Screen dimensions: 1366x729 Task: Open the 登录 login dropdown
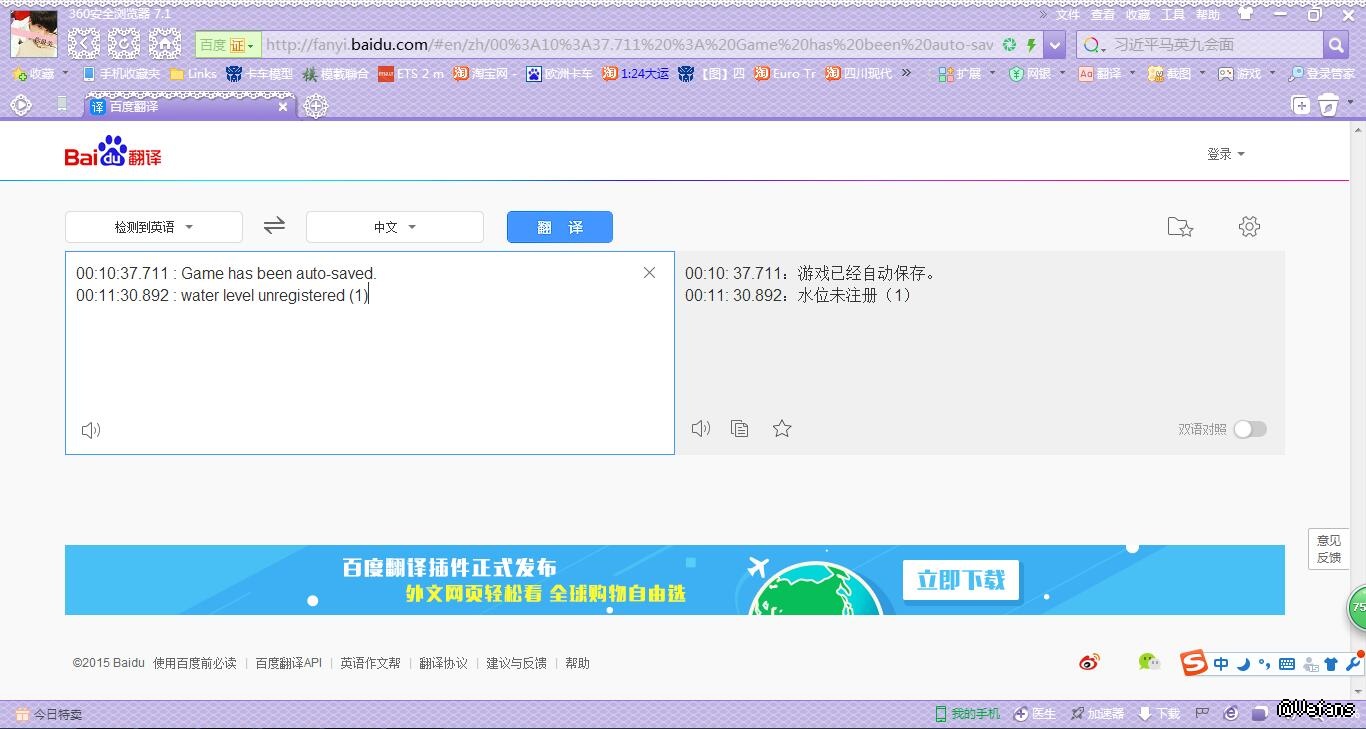point(1225,154)
